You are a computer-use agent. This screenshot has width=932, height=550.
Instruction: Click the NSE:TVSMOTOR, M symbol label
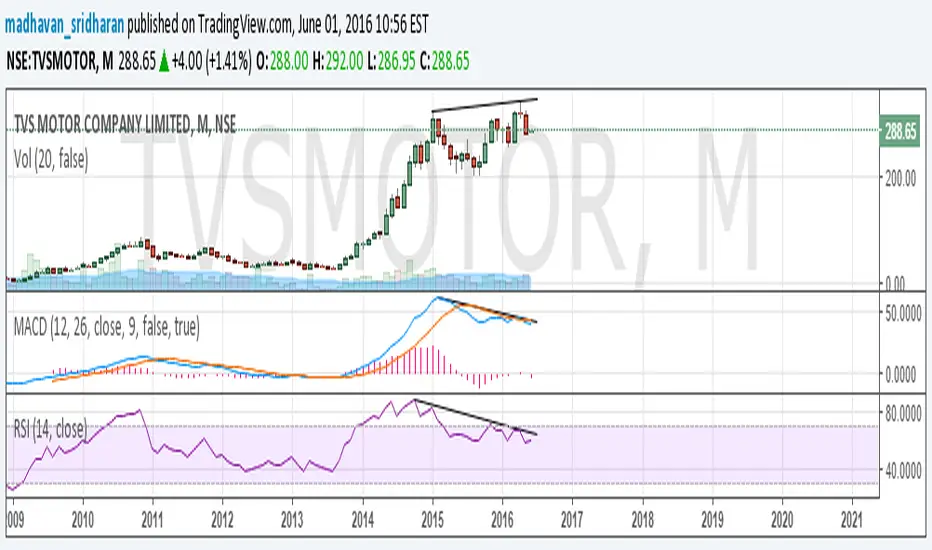[x=59, y=61]
